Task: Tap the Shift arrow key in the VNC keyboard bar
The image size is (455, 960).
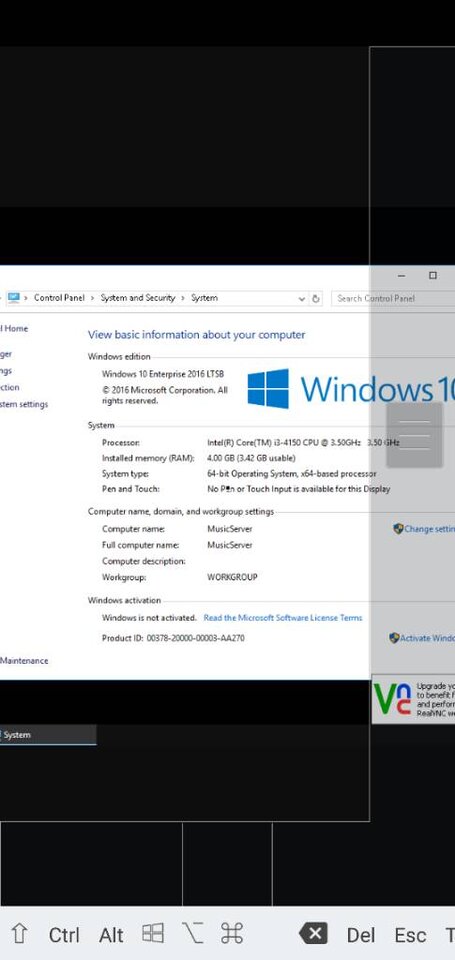Action: (20, 934)
